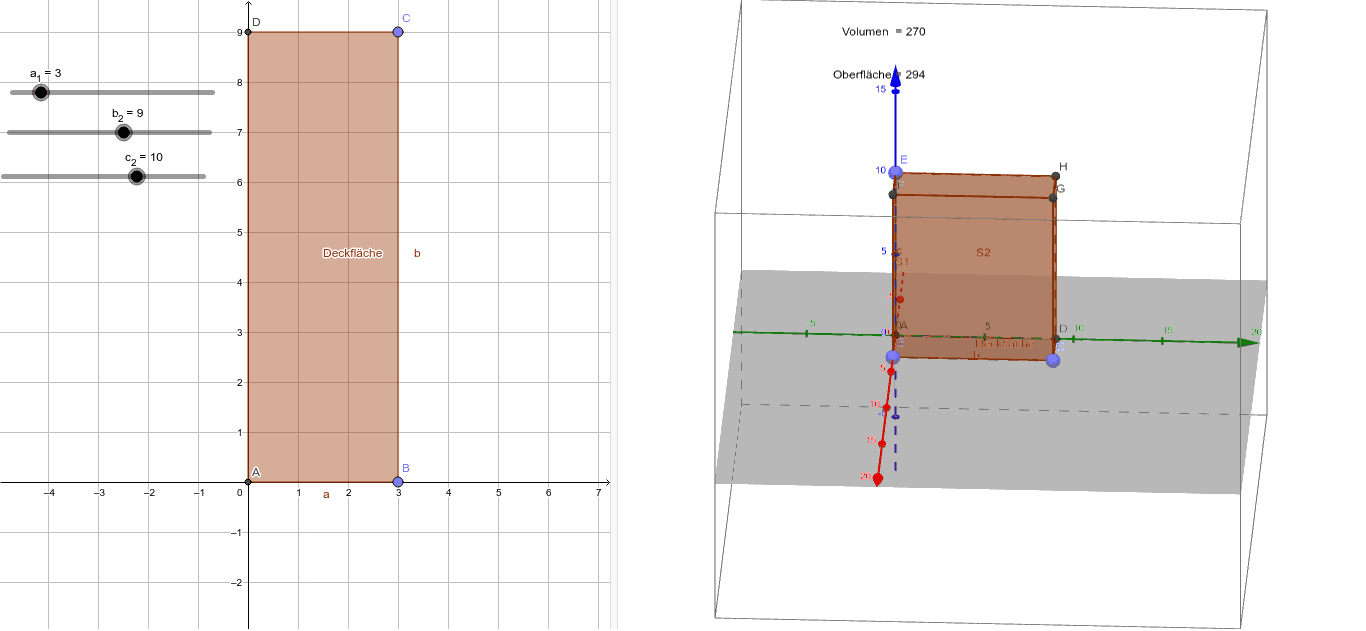1366x631 pixels.
Task: Click the 2D y-axis tick label 5
Action: (240, 233)
